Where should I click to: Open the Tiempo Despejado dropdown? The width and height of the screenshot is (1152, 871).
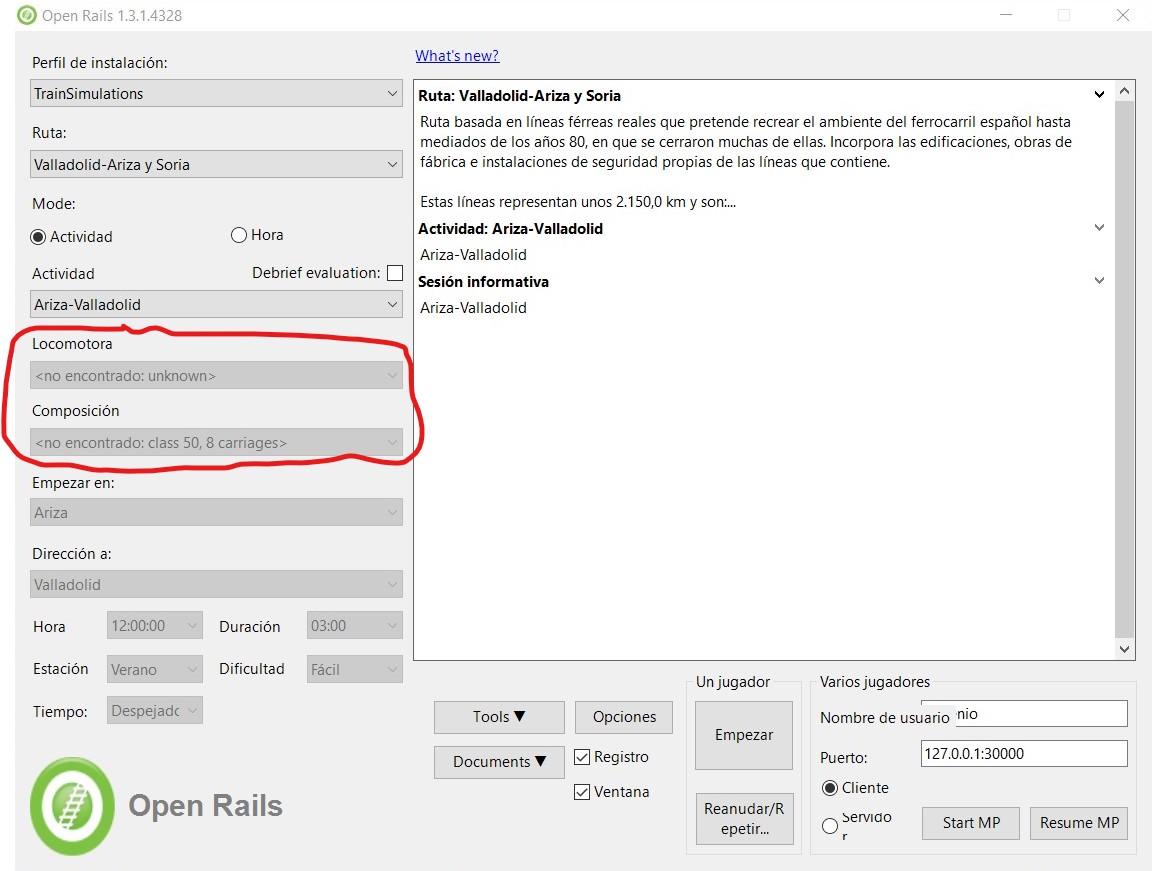point(154,710)
